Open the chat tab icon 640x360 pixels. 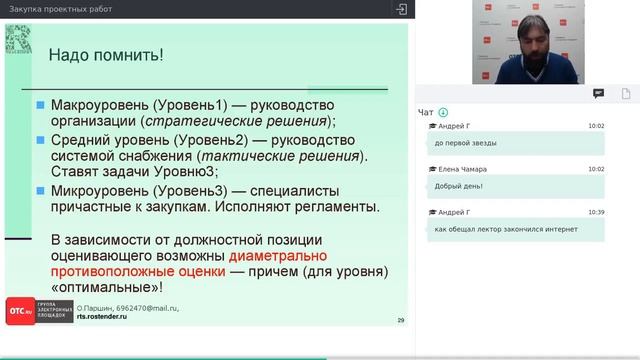pos(598,93)
